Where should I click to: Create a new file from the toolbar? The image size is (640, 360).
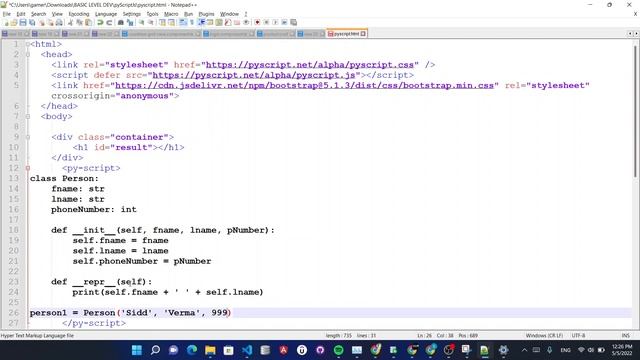point(7,22)
